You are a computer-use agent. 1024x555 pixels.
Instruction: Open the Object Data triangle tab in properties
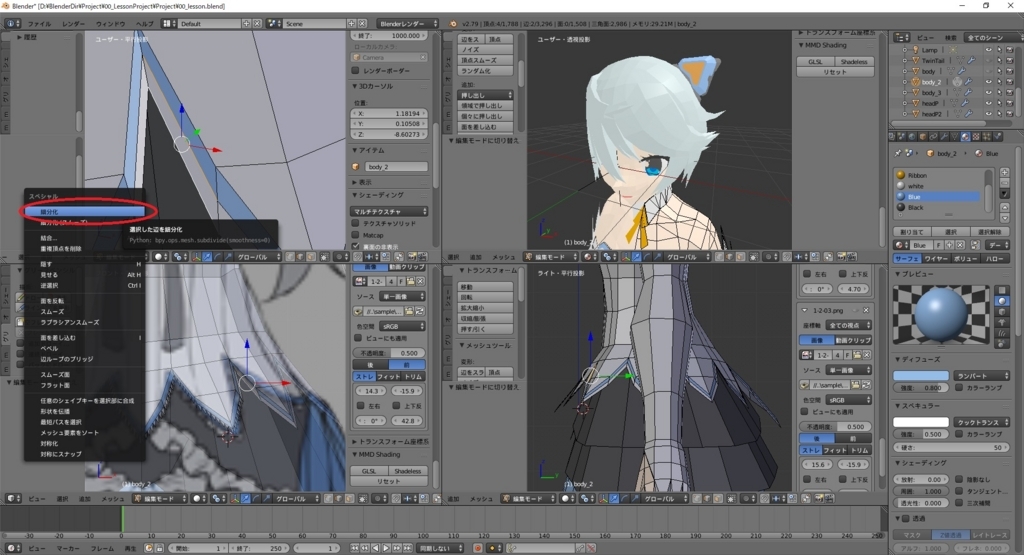point(955,136)
